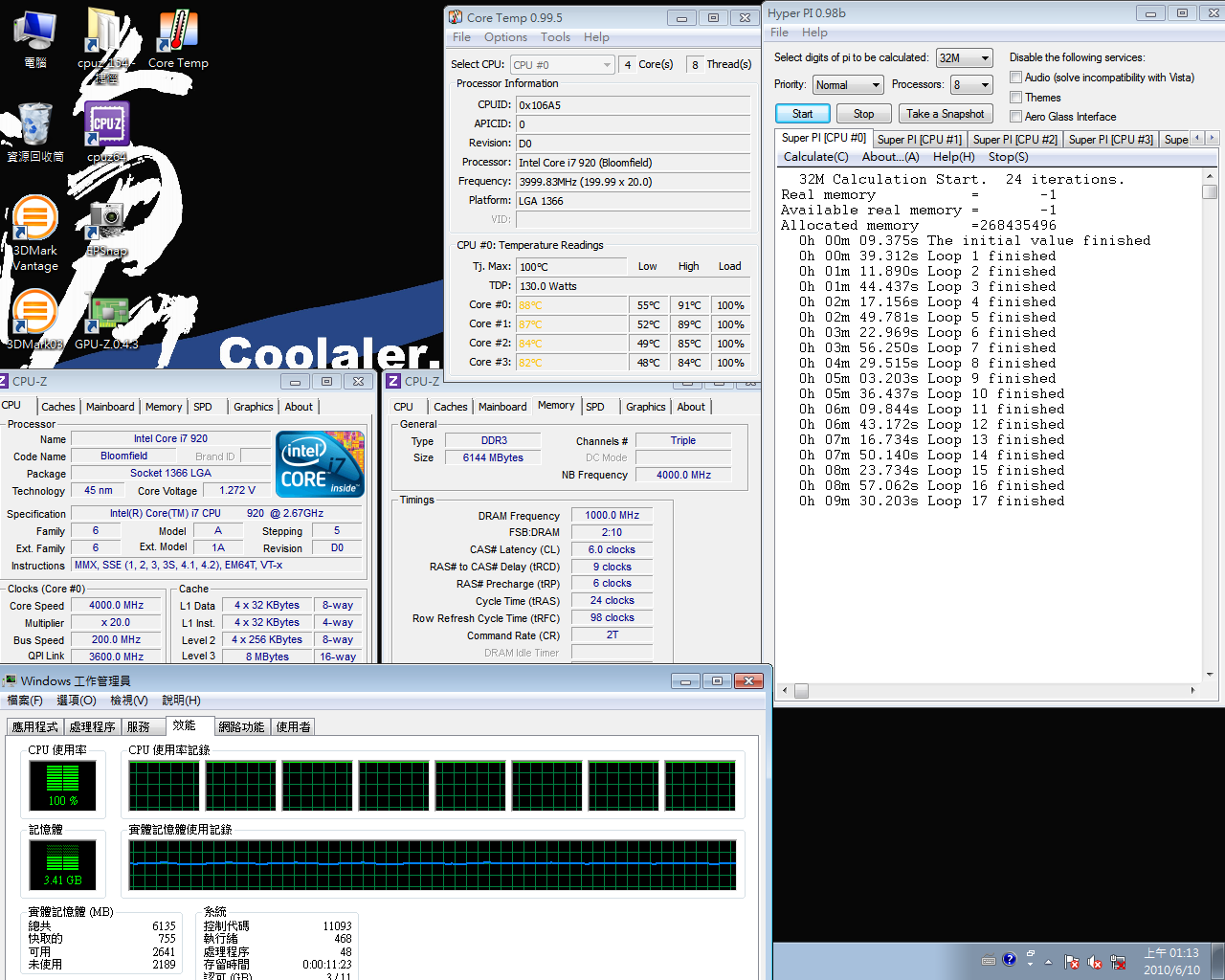Screen dimensions: 1225x980
Task: Open Calculate(C) menu in Super PI
Action: click(815, 157)
